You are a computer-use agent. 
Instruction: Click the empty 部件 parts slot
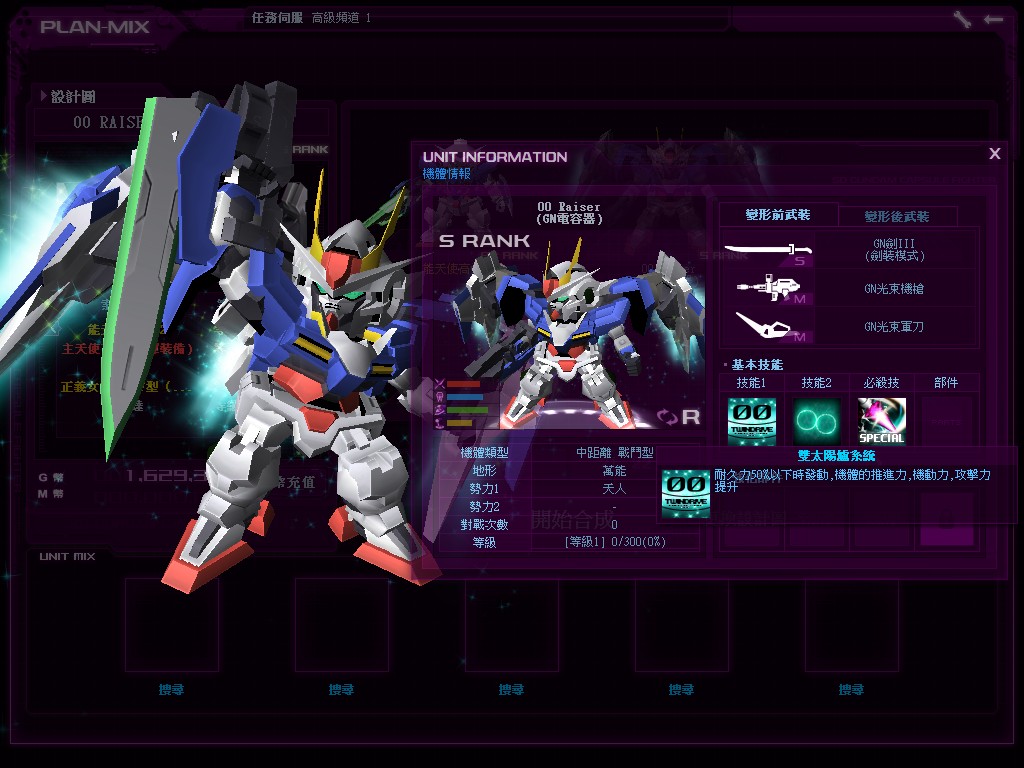(x=946, y=421)
